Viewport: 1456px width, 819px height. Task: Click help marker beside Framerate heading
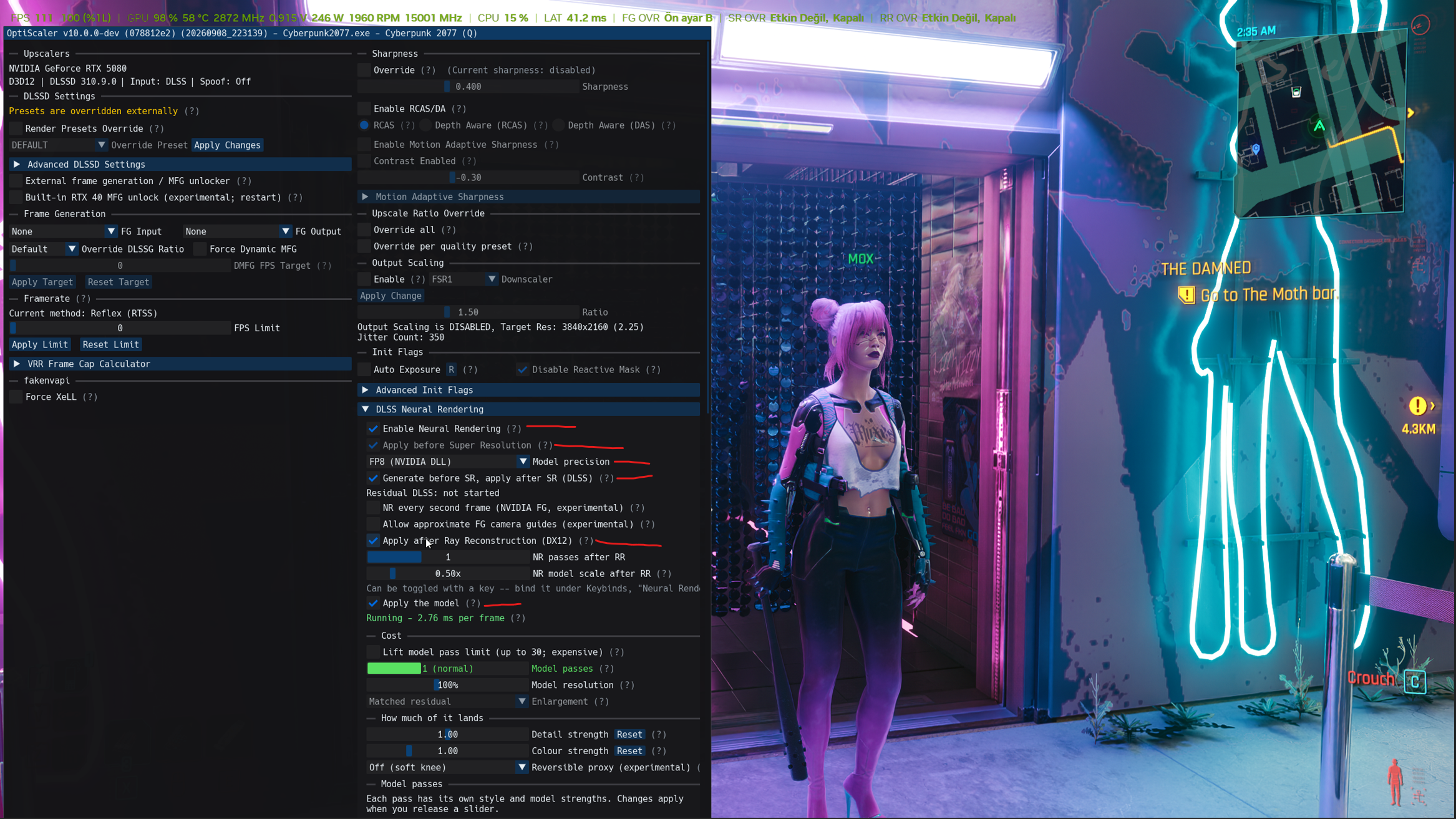click(x=83, y=299)
